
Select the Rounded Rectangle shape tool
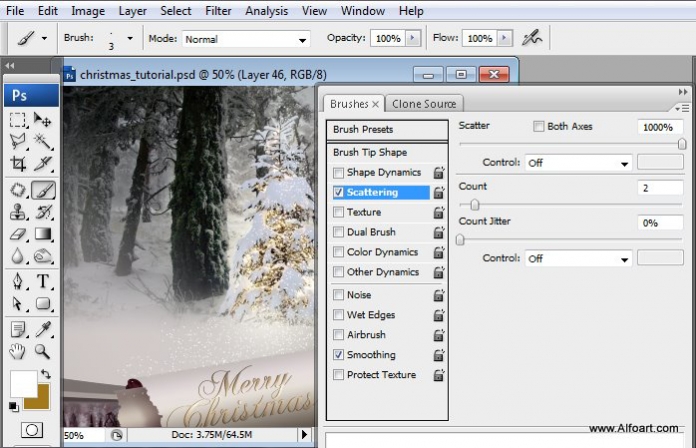coord(43,304)
